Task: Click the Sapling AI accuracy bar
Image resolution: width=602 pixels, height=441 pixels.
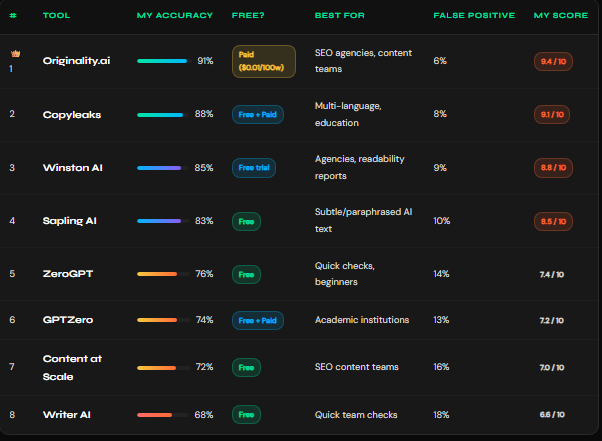Action: [x=164, y=221]
